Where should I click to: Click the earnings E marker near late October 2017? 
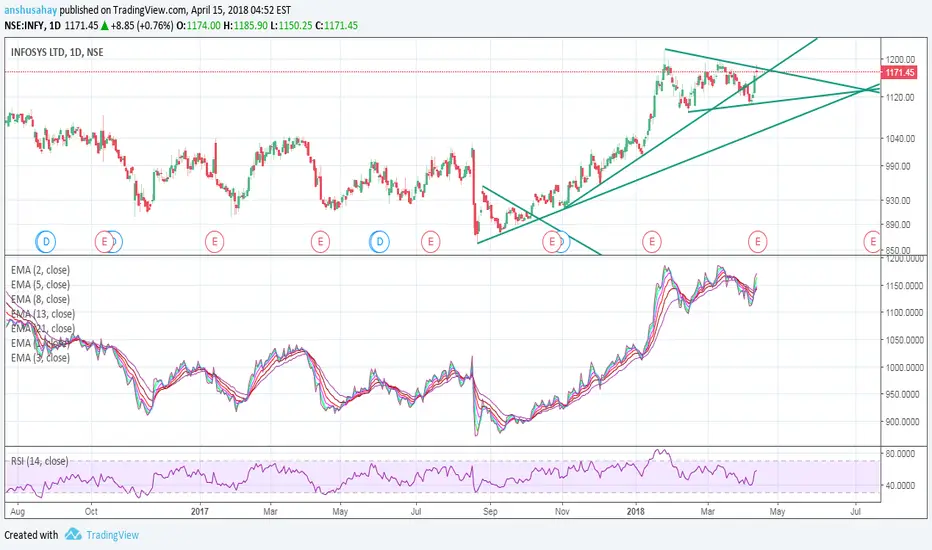[552, 242]
